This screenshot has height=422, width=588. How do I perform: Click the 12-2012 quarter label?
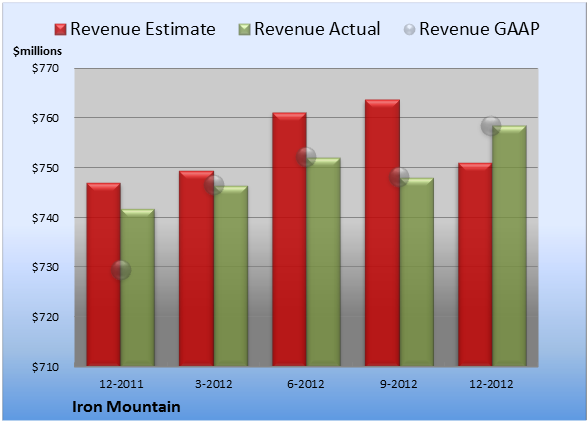pos(491,384)
